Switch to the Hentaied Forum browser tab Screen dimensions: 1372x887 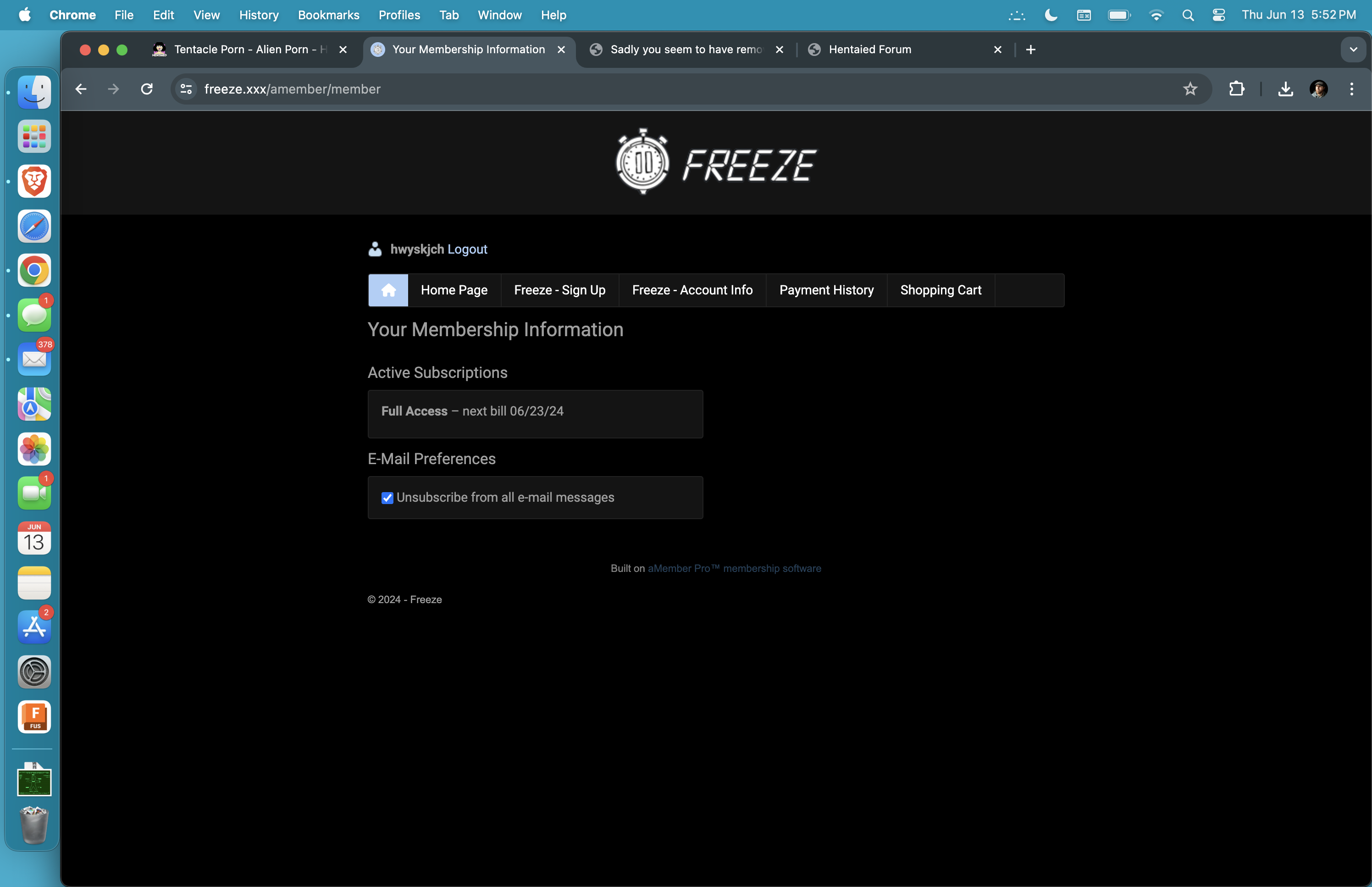869,50
